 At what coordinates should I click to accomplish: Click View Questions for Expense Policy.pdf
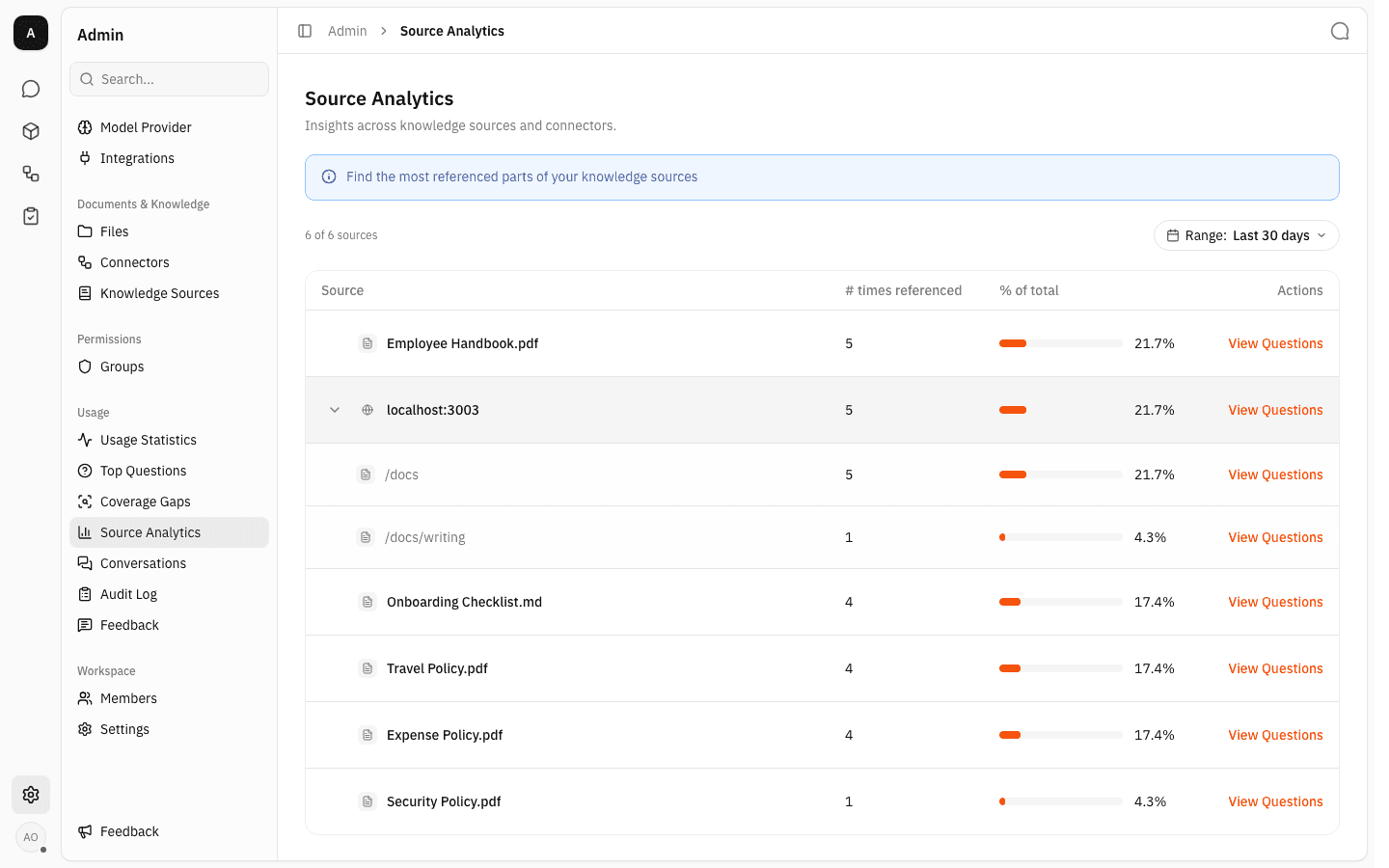click(x=1275, y=735)
